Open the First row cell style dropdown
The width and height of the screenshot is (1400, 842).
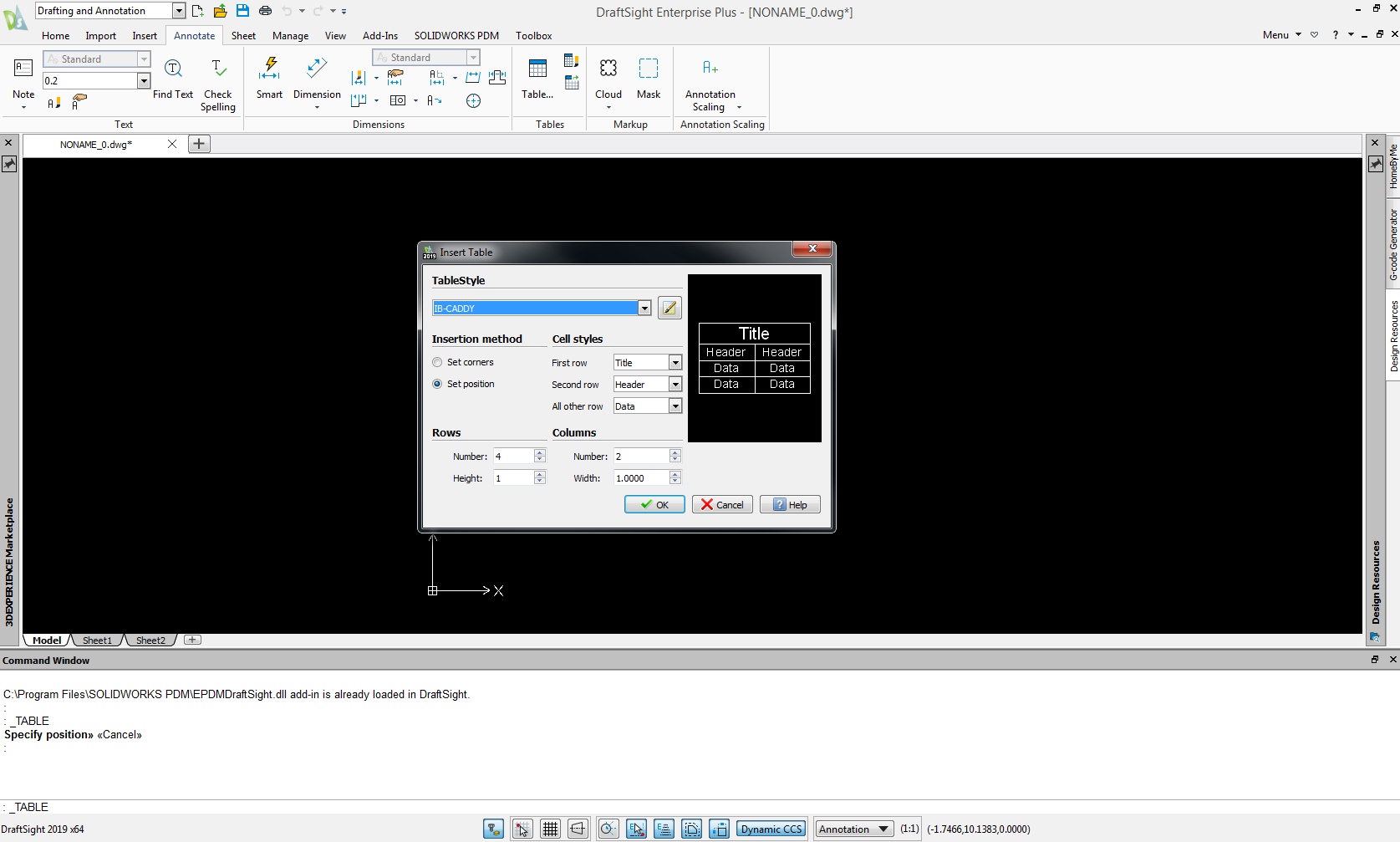tap(675, 363)
